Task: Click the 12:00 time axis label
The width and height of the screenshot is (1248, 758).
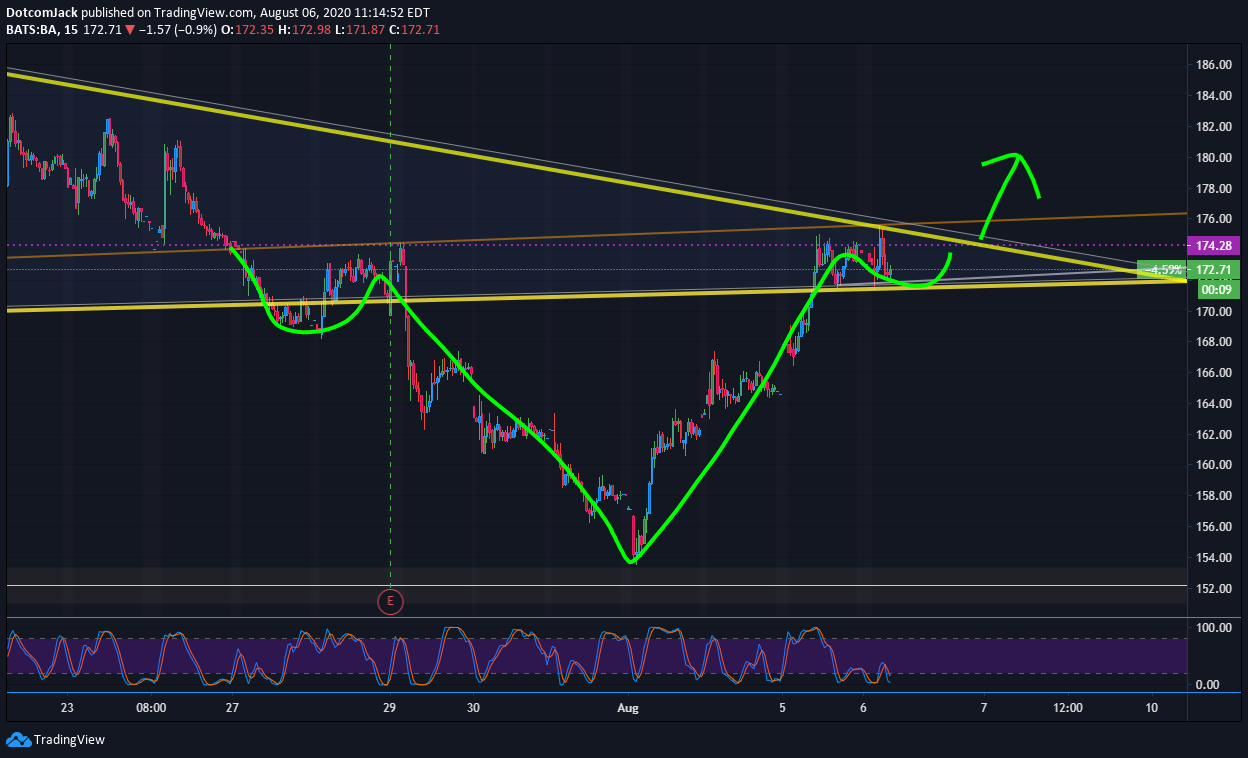Action: pos(1067,708)
